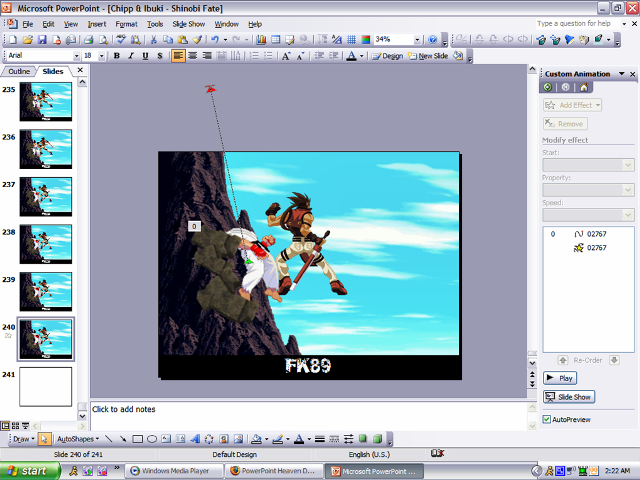Open Microsoft Office help icon
Screen dimensions: 640x480
pyautogui.click(x=433, y=40)
